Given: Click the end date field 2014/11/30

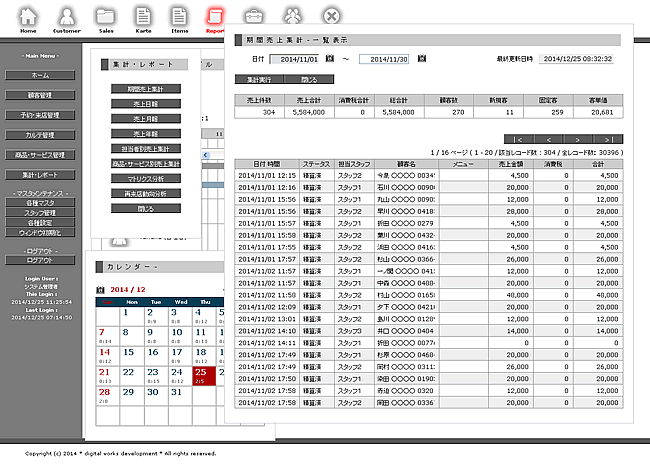Looking at the screenshot, I should point(384,59).
